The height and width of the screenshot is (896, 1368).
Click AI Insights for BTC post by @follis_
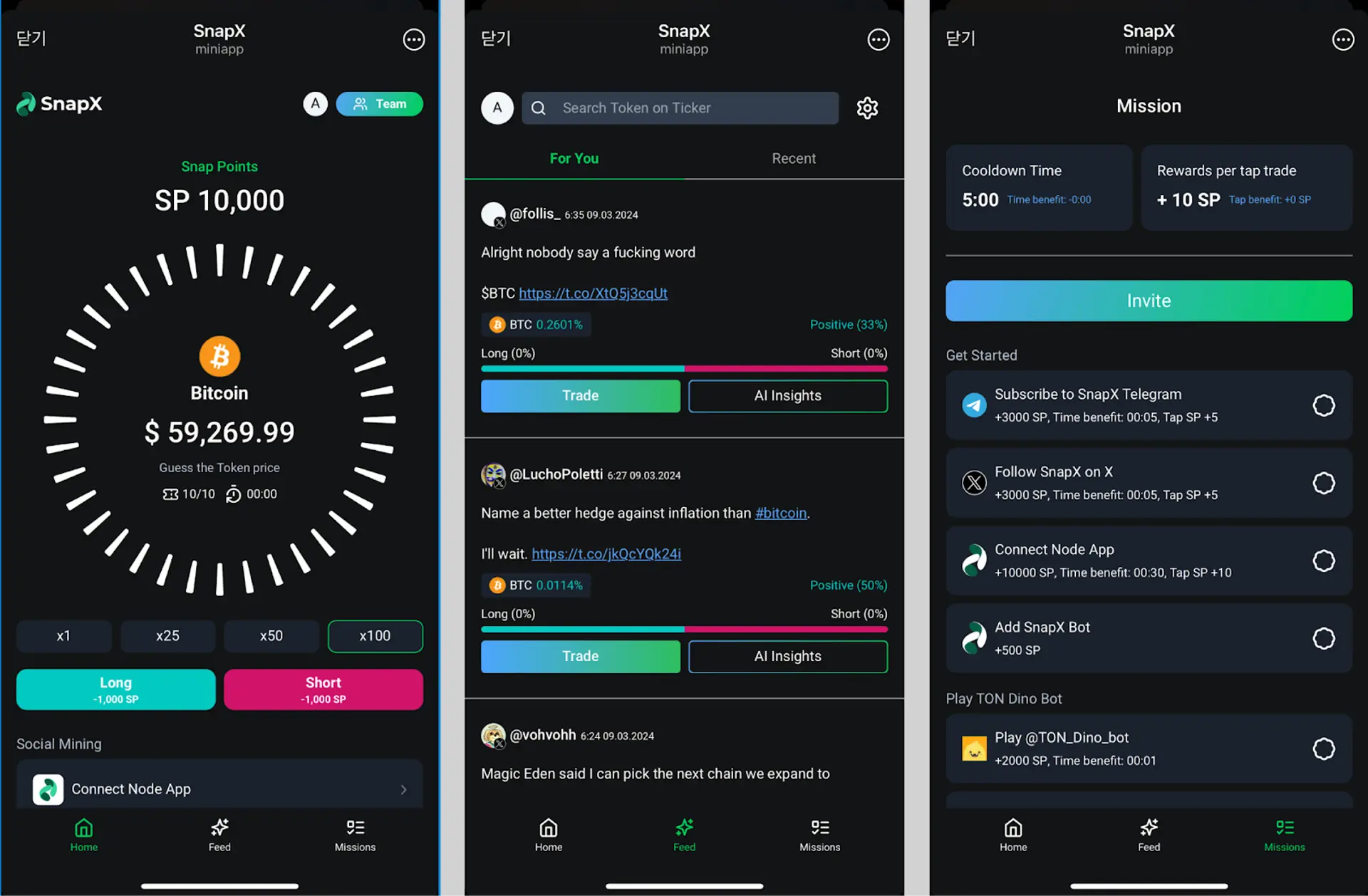[x=787, y=395]
